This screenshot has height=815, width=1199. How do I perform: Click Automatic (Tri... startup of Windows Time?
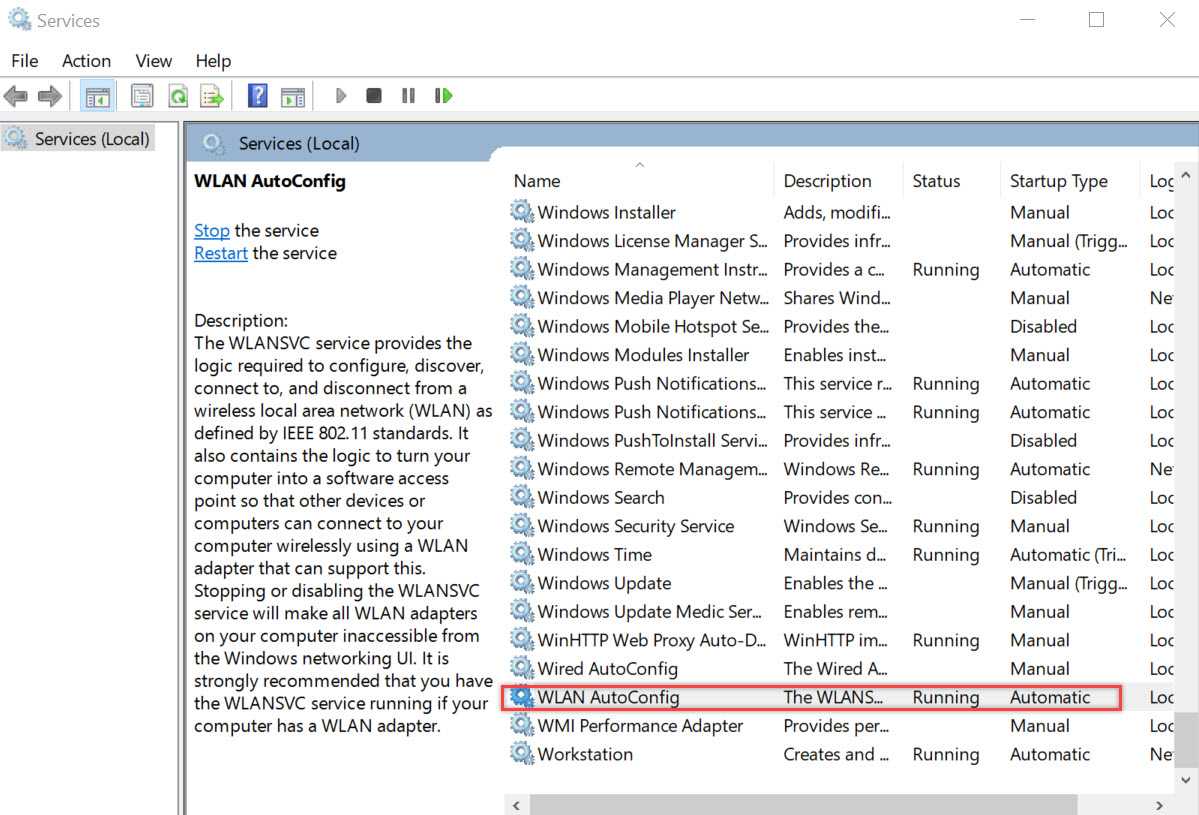point(1068,554)
